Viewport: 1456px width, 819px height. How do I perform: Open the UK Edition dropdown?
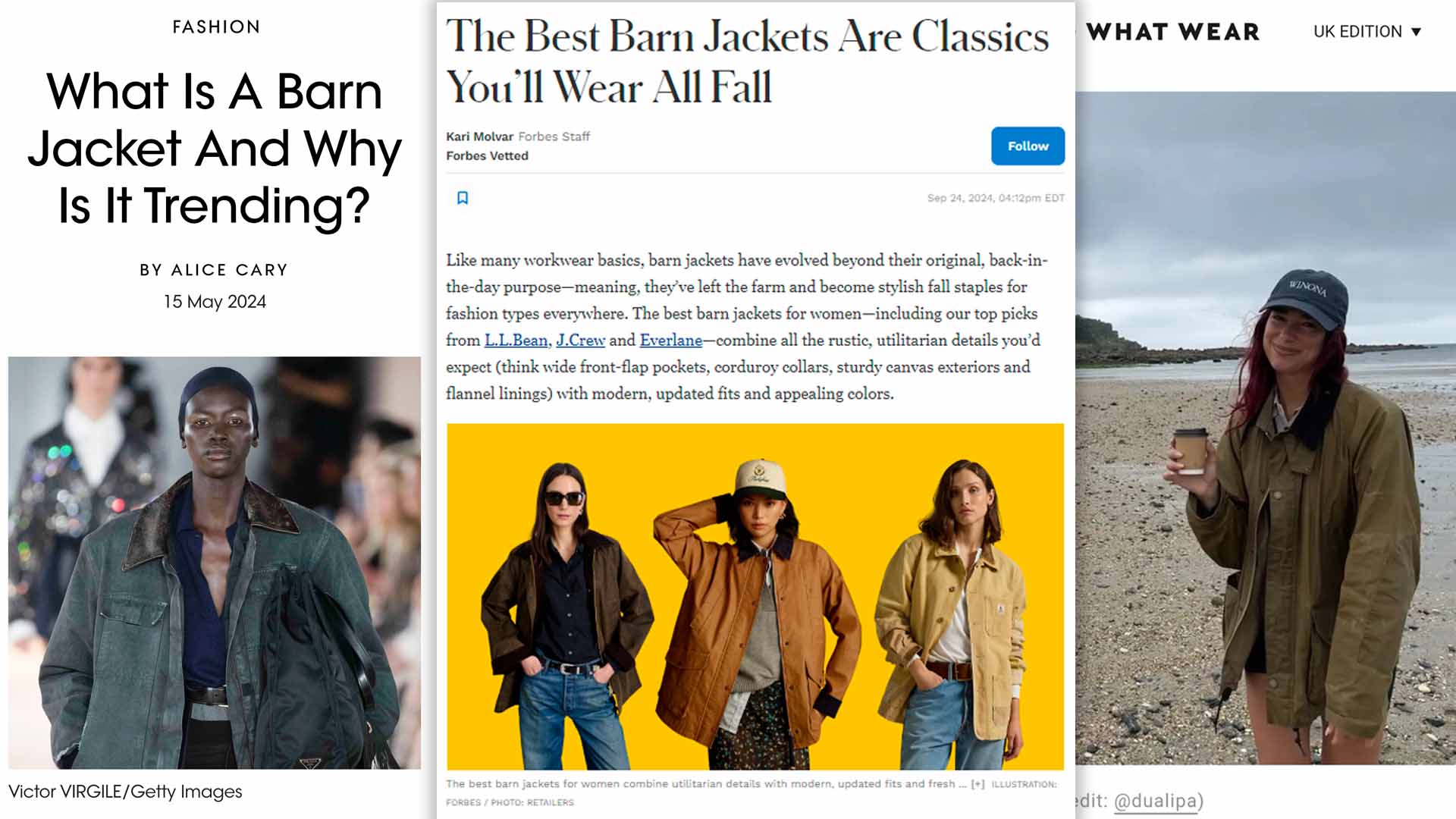tap(1367, 32)
